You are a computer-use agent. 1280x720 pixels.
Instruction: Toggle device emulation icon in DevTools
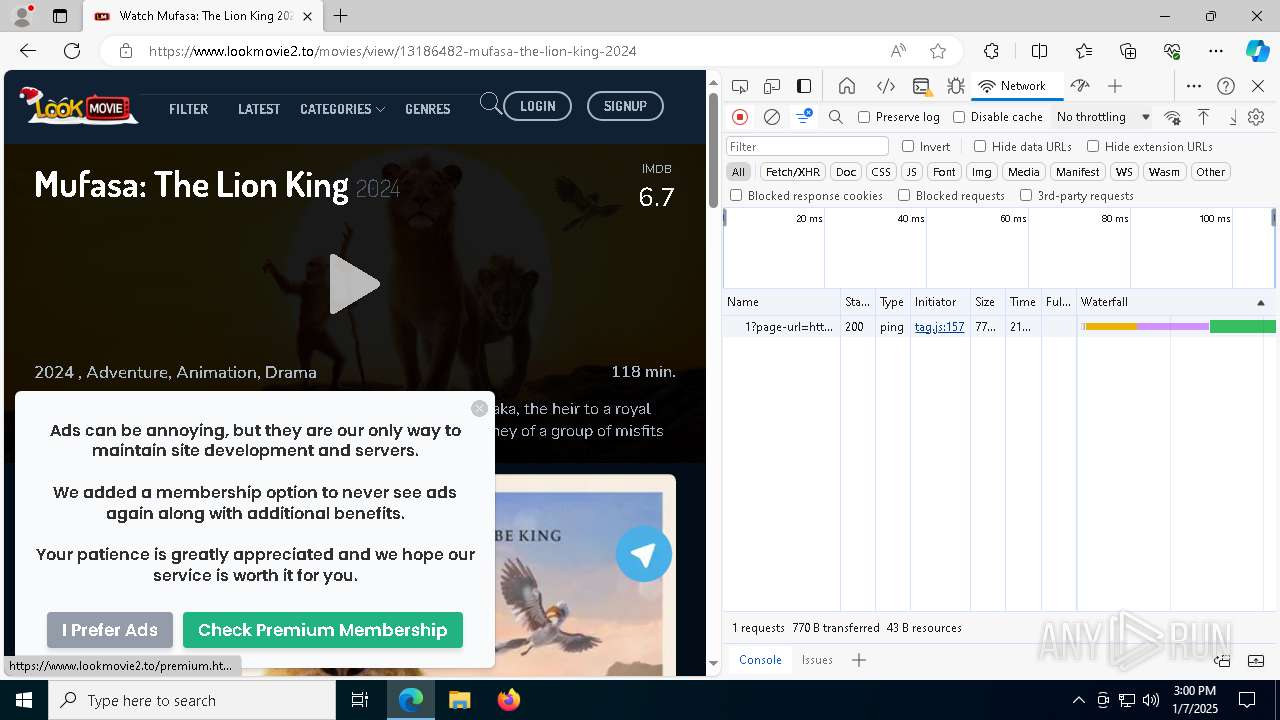(772, 86)
